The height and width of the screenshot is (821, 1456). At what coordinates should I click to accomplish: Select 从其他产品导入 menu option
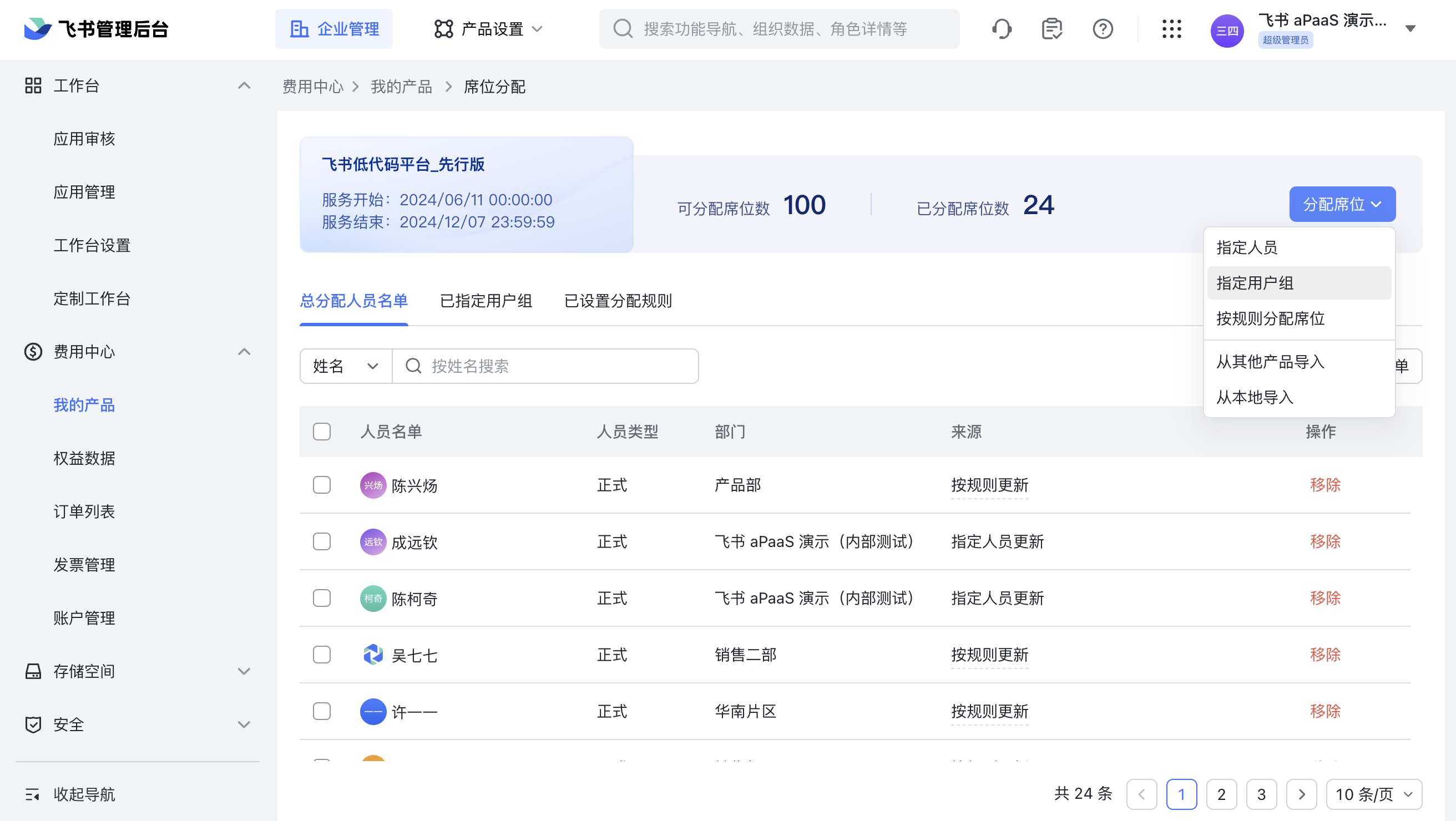tap(1299, 362)
